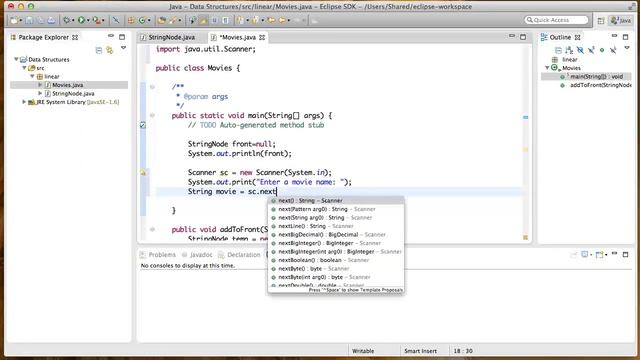Click the task marker beside TODO comment

143,125
